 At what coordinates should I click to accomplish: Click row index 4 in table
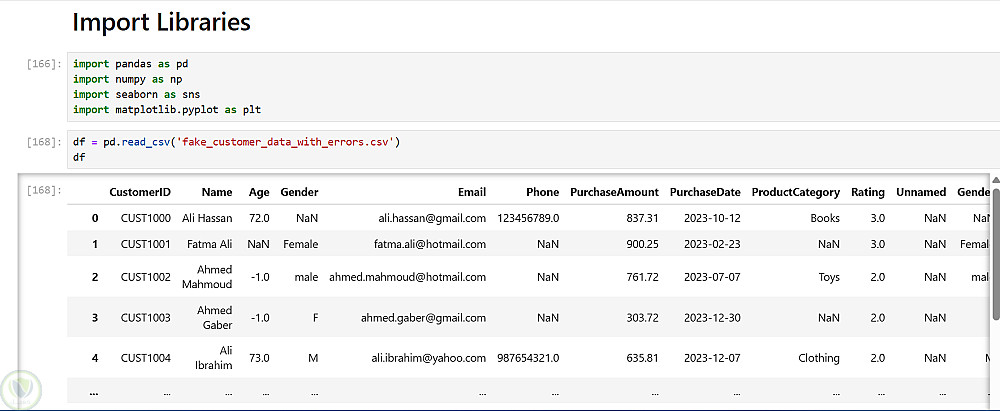point(95,358)
